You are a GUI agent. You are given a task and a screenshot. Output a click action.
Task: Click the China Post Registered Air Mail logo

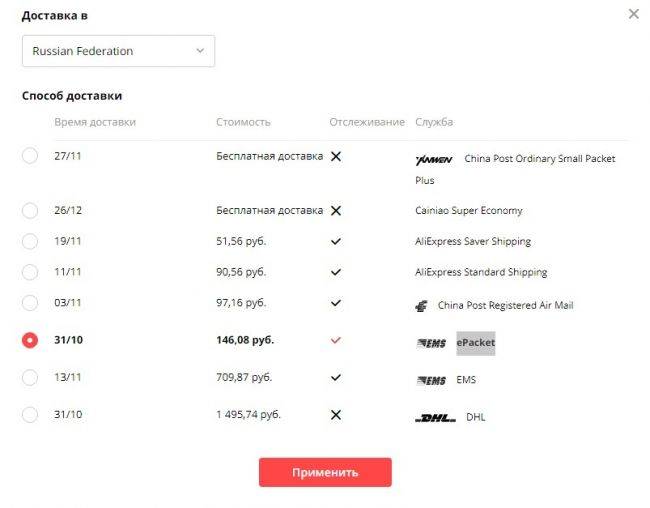pyautogui.click(x=422, y=306)
